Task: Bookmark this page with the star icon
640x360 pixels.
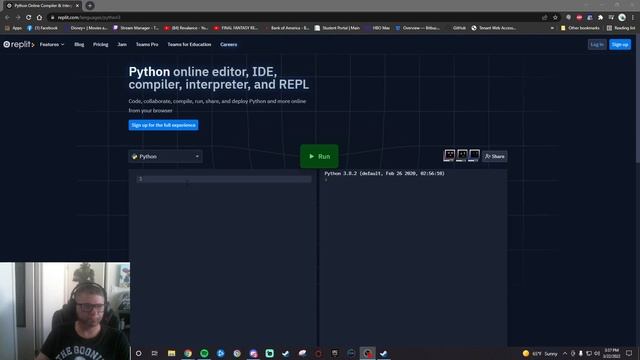Action: [555, 18]
